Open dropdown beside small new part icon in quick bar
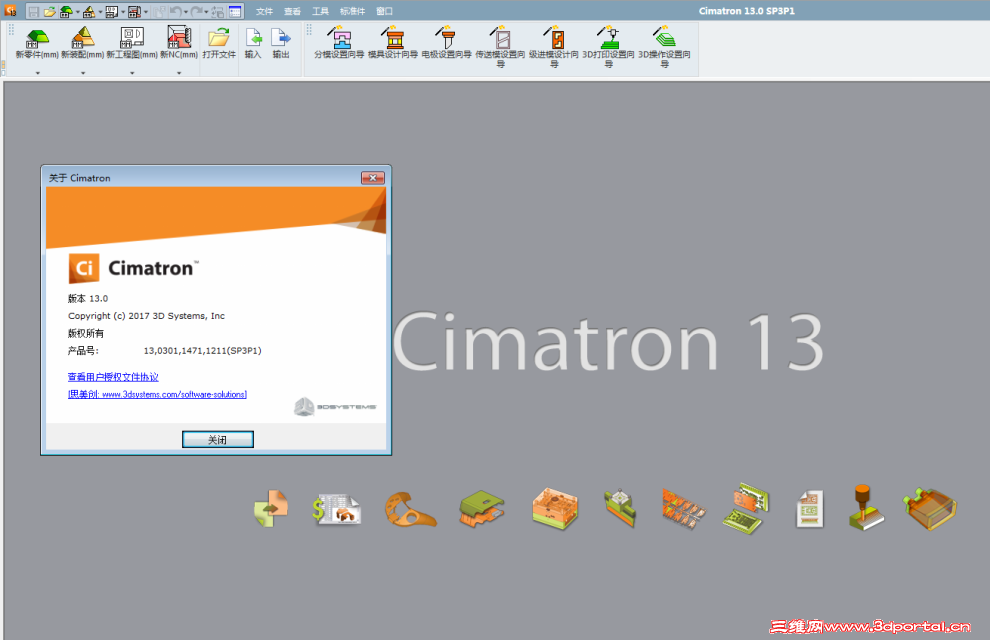Screen dimensions: 990x640 point(78,11)
